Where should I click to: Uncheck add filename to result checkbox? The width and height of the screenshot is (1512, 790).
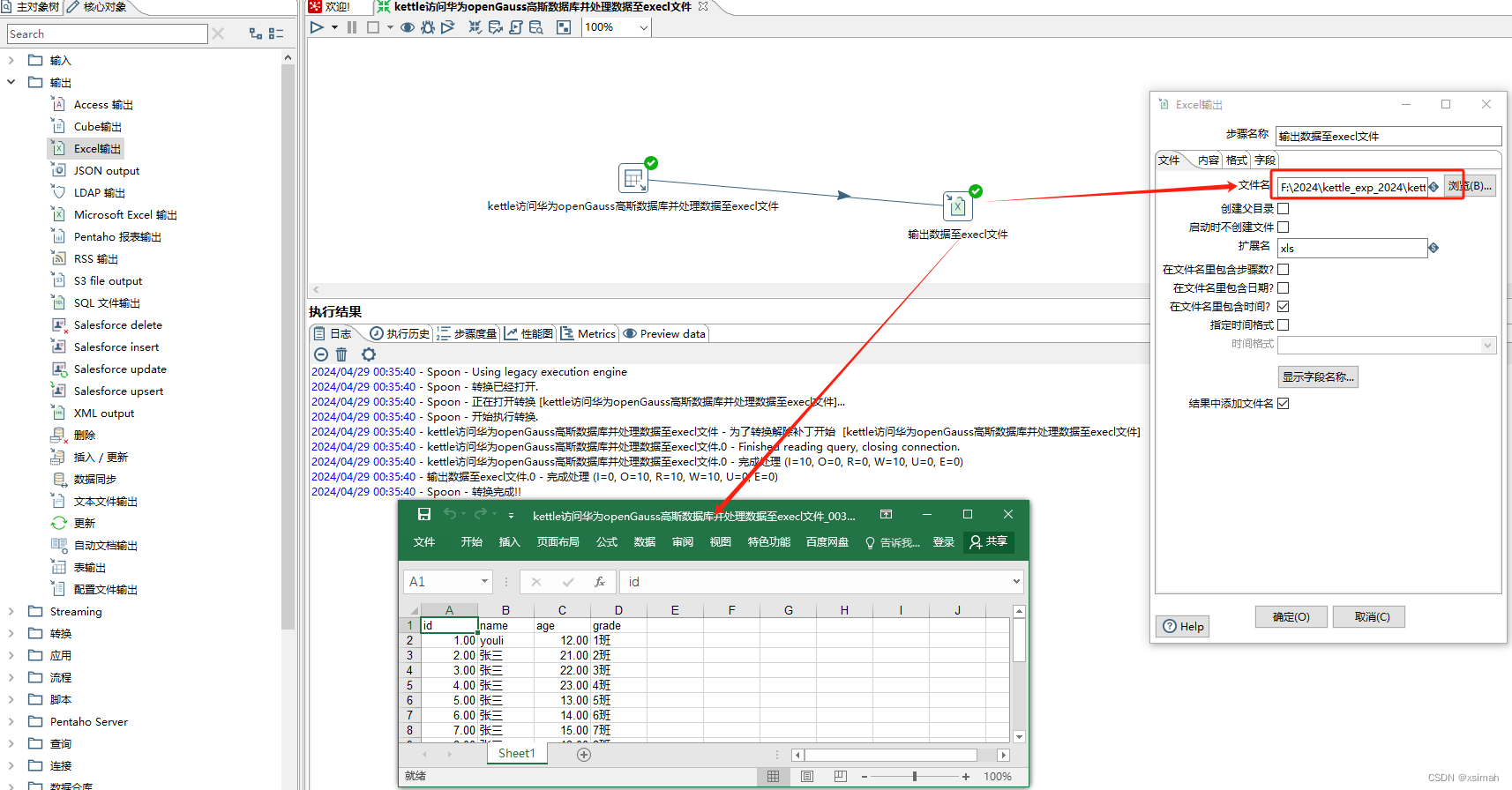click(x=1284, y=404)
